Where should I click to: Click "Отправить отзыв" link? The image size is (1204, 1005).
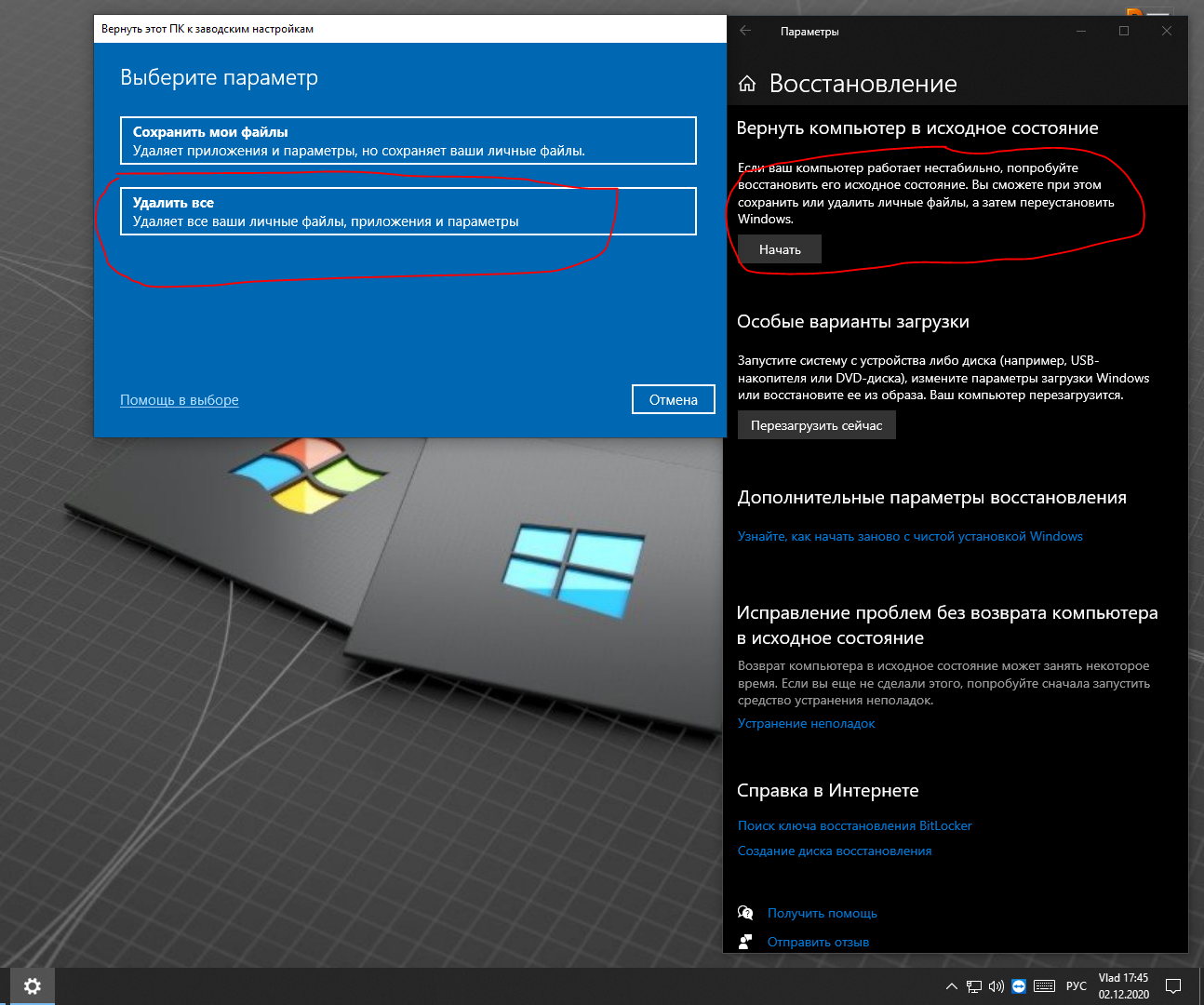click(x=818, y=942)
